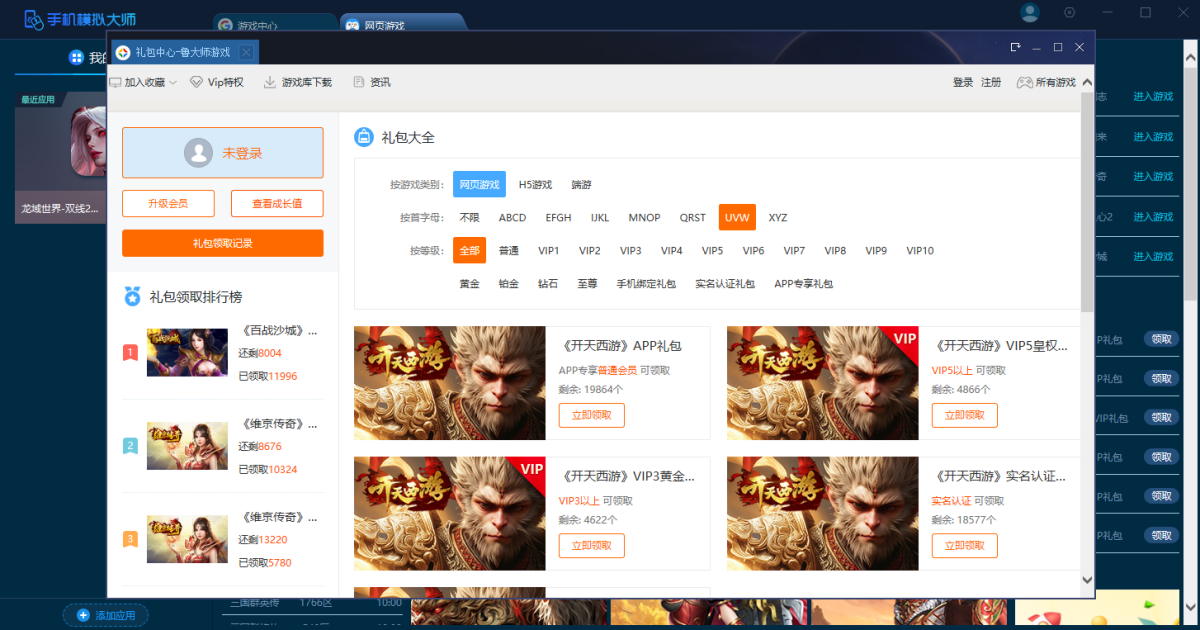
Task: Click the 升级会员 button
Action: 168,204
